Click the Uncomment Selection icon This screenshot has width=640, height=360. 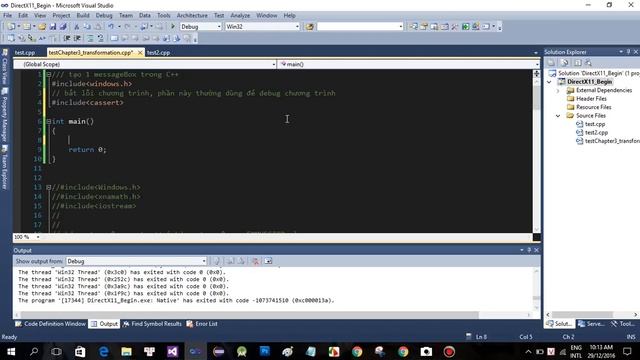pyautogui.click(x=100, y=38)
